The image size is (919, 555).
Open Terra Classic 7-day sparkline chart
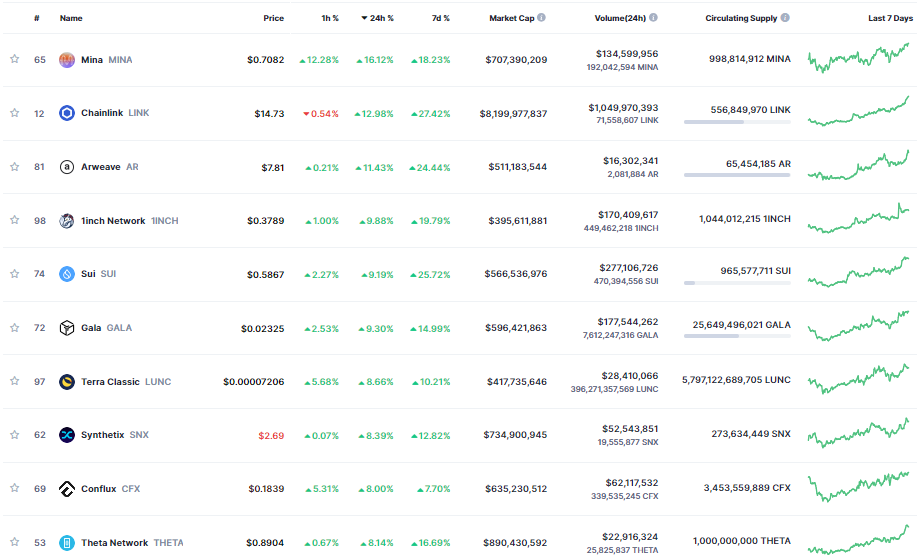coord(859,379)
